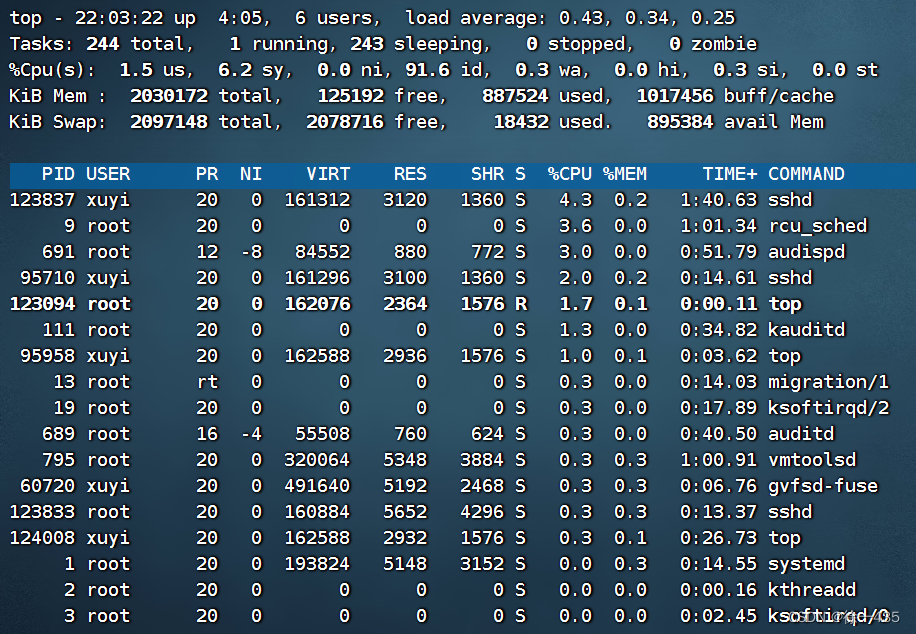Click the %MEM column header
Viewport: 916px width, 634px height.
coord(624,174)
